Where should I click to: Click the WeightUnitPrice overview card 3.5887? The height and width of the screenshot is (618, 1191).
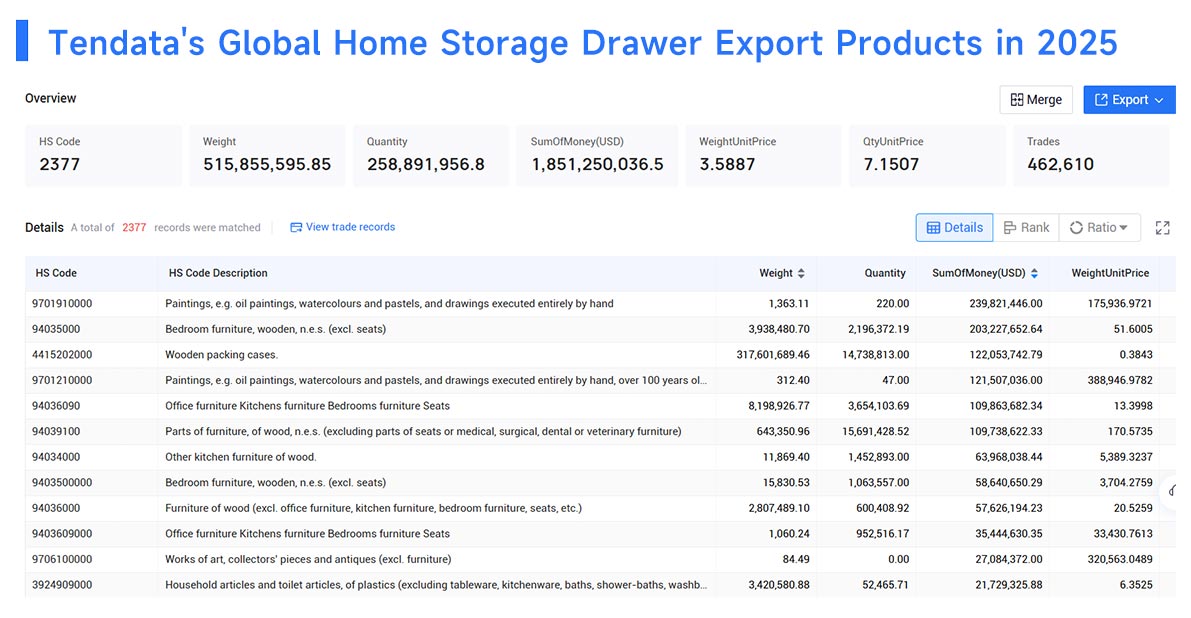pos(763,155)
